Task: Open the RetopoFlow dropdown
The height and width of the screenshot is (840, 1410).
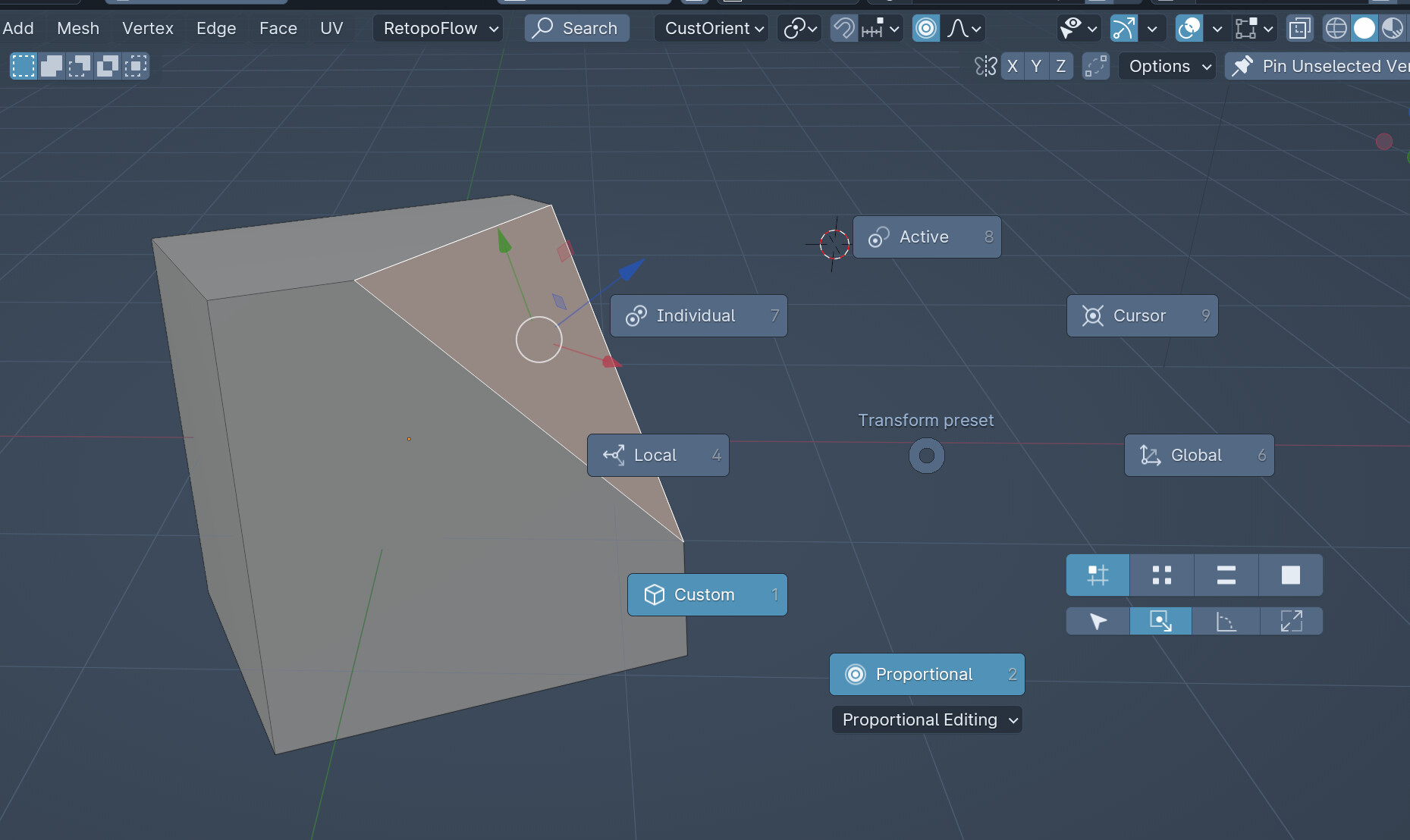Action: (438, 29)
